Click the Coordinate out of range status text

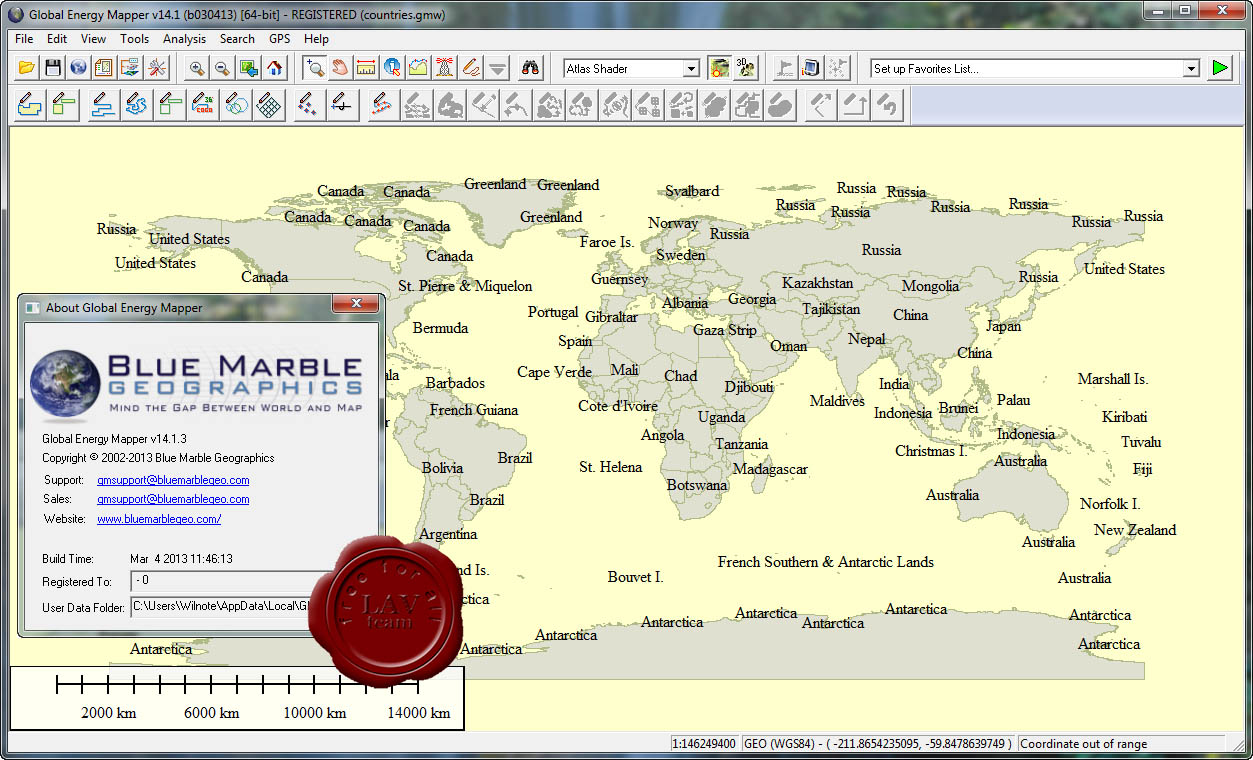[1083, 744]
